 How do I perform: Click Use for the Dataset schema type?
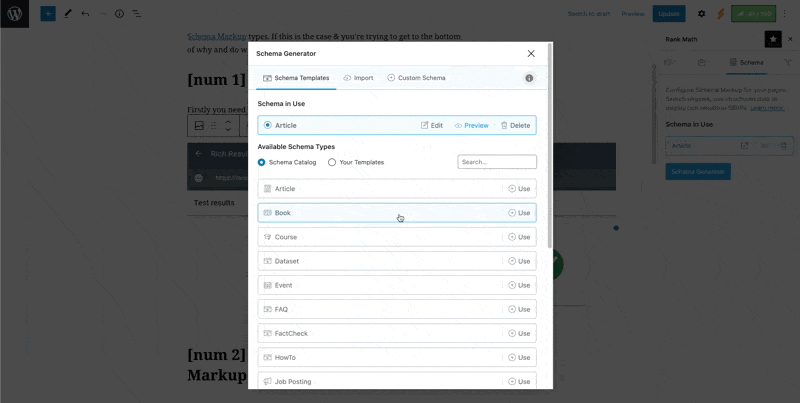pos(519,261)
